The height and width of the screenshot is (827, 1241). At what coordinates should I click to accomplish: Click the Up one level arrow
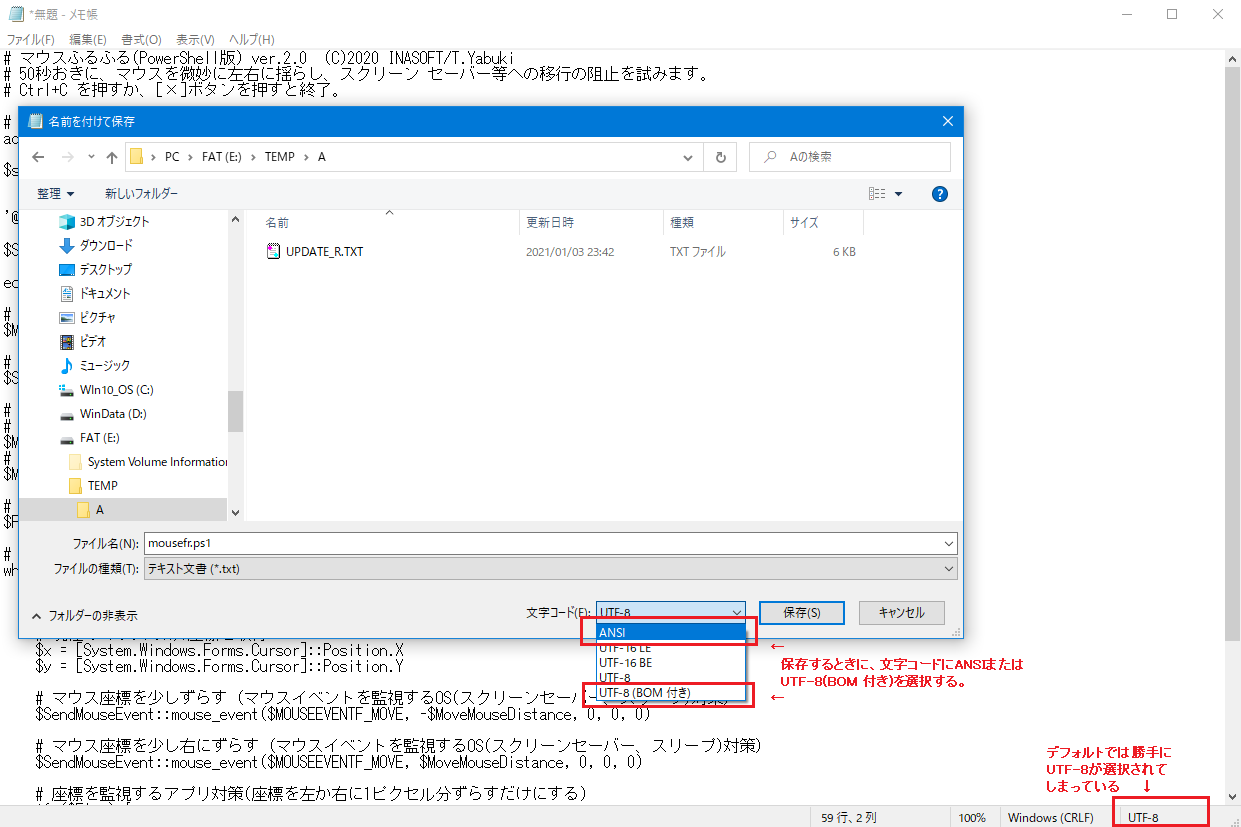[x=112, y=157]
